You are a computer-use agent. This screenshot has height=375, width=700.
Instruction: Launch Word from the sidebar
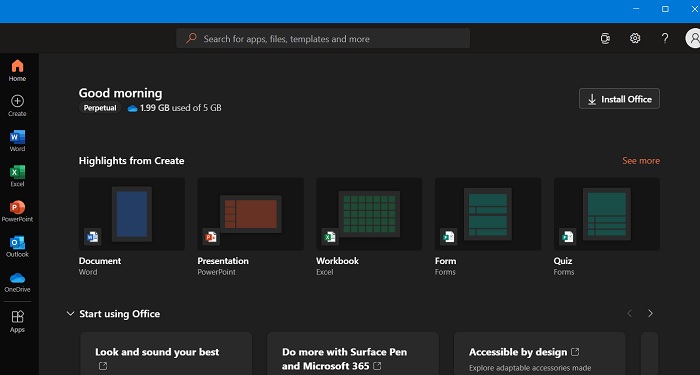(17, 141)
